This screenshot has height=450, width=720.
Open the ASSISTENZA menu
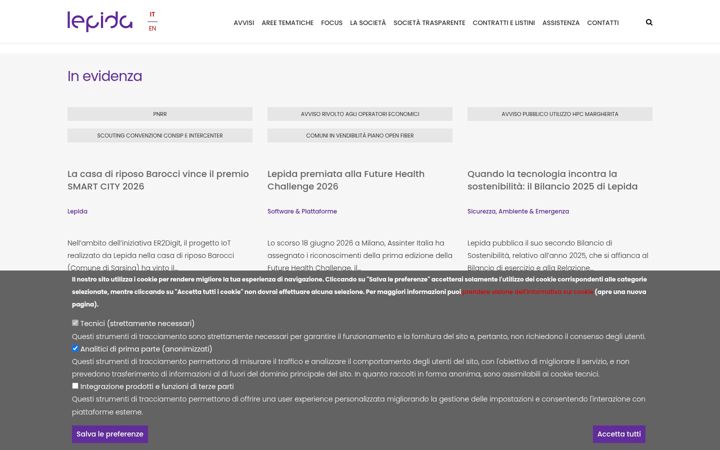561,22
